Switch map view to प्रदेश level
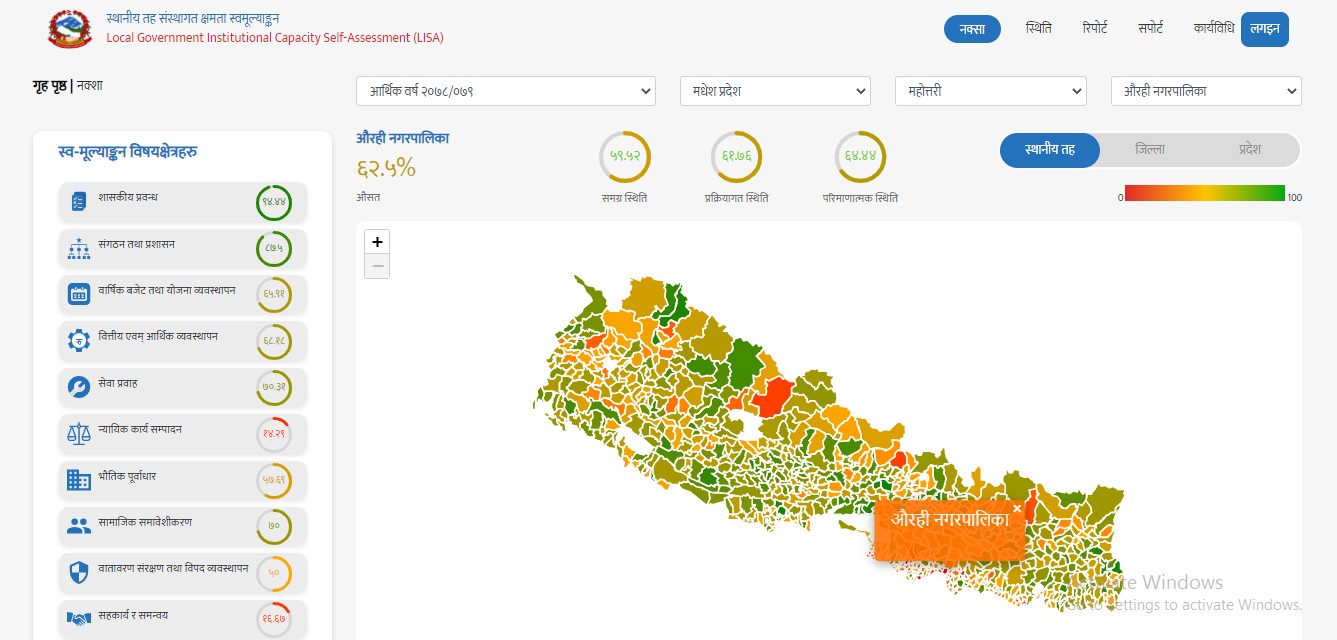Screen dimensions: 1337x640 [x=1249, y=150]
